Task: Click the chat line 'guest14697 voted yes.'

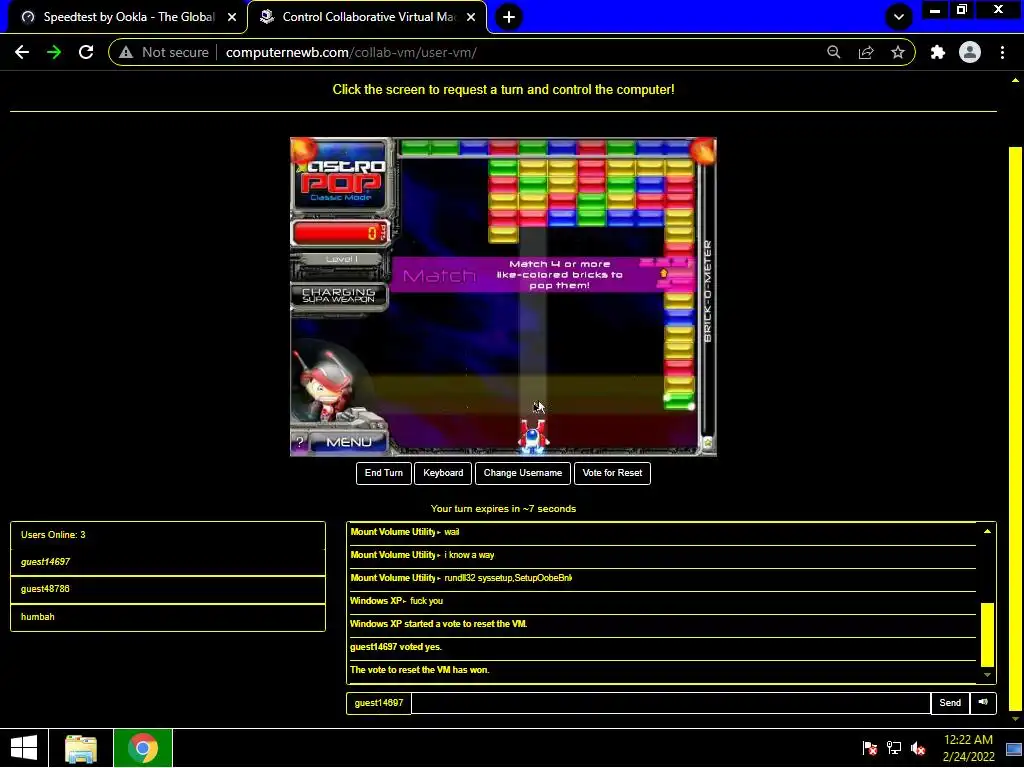Action: pos(396,647)
